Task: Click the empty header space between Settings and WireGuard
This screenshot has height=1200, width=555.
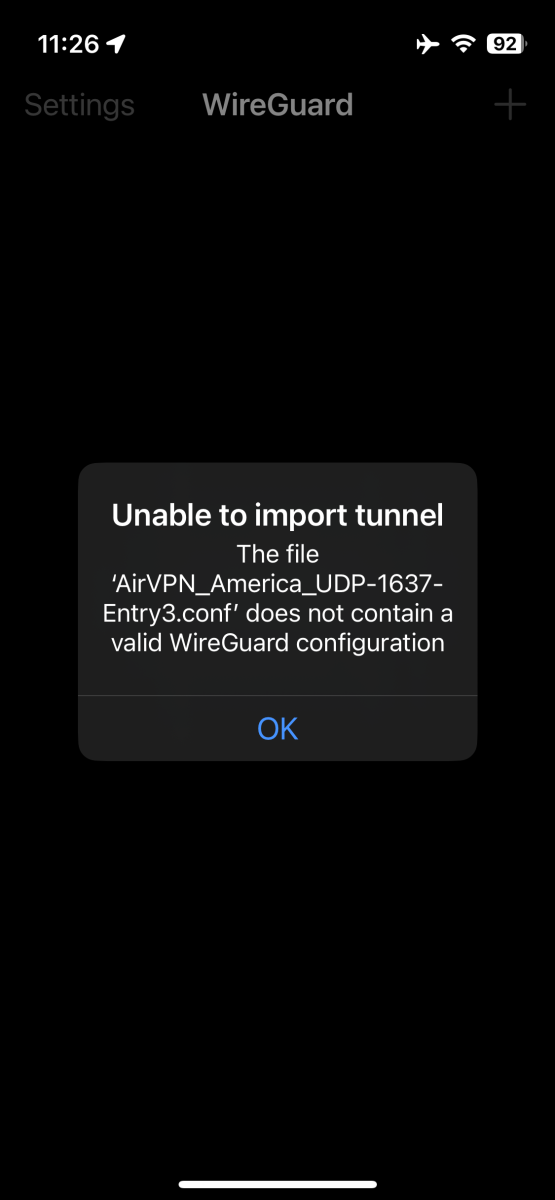Action: (x=168, y=105)
